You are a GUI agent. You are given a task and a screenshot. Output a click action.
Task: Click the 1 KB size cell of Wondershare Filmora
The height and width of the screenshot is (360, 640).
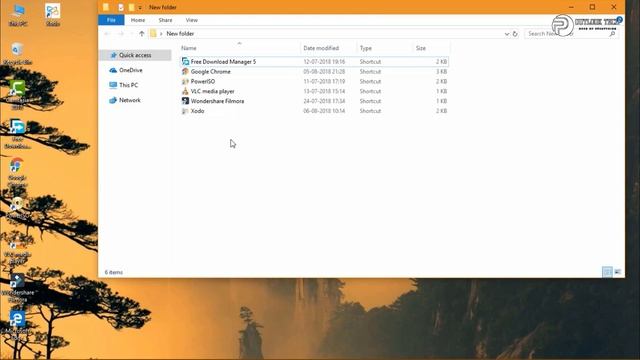click(x=441, y=101)
